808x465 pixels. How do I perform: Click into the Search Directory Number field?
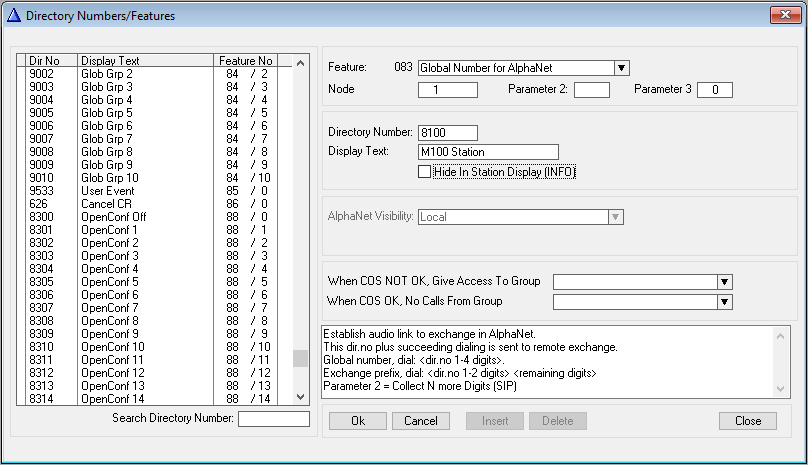(x=273, y=418)
